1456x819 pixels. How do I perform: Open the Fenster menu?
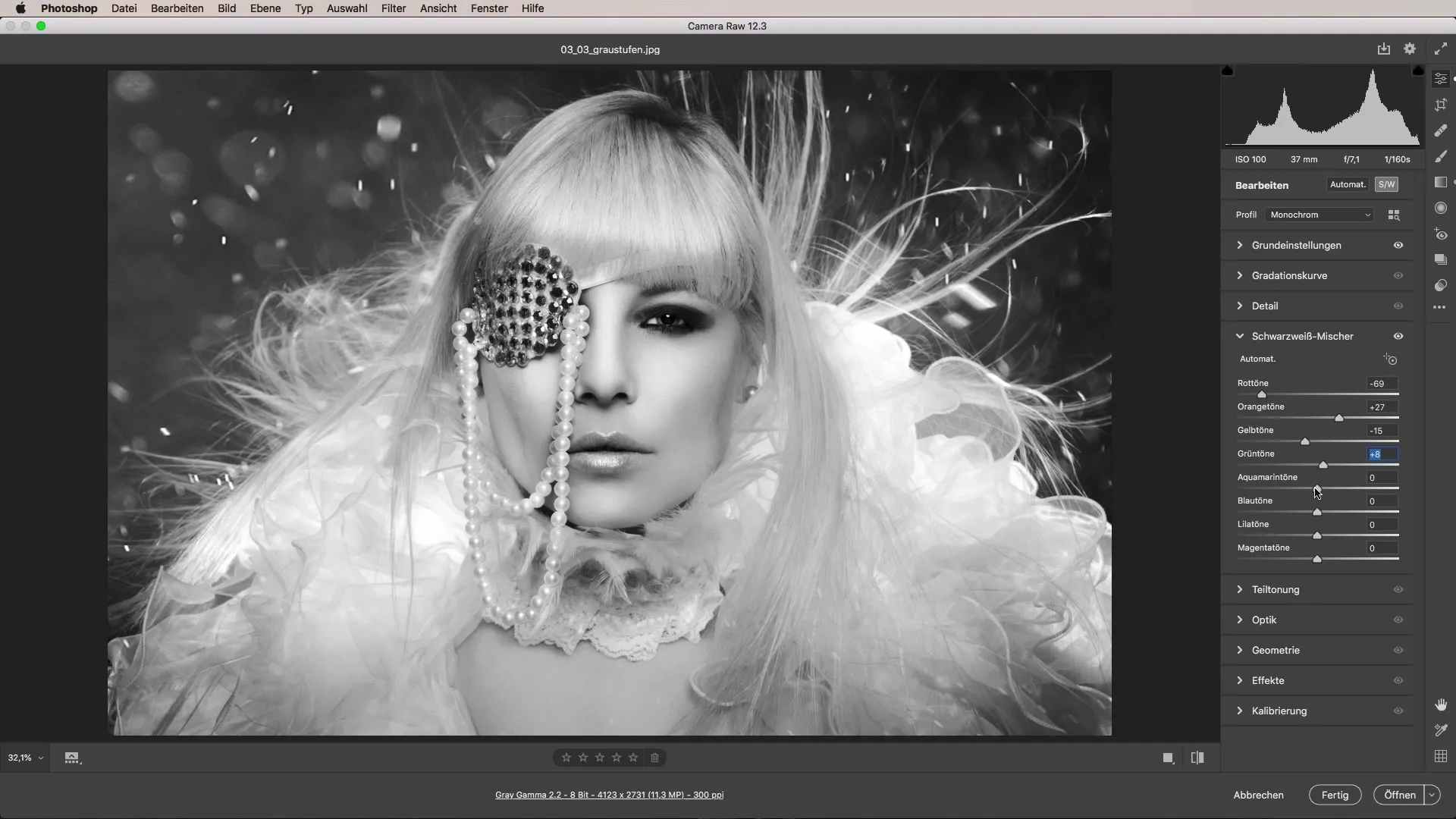tap(489, 8)
